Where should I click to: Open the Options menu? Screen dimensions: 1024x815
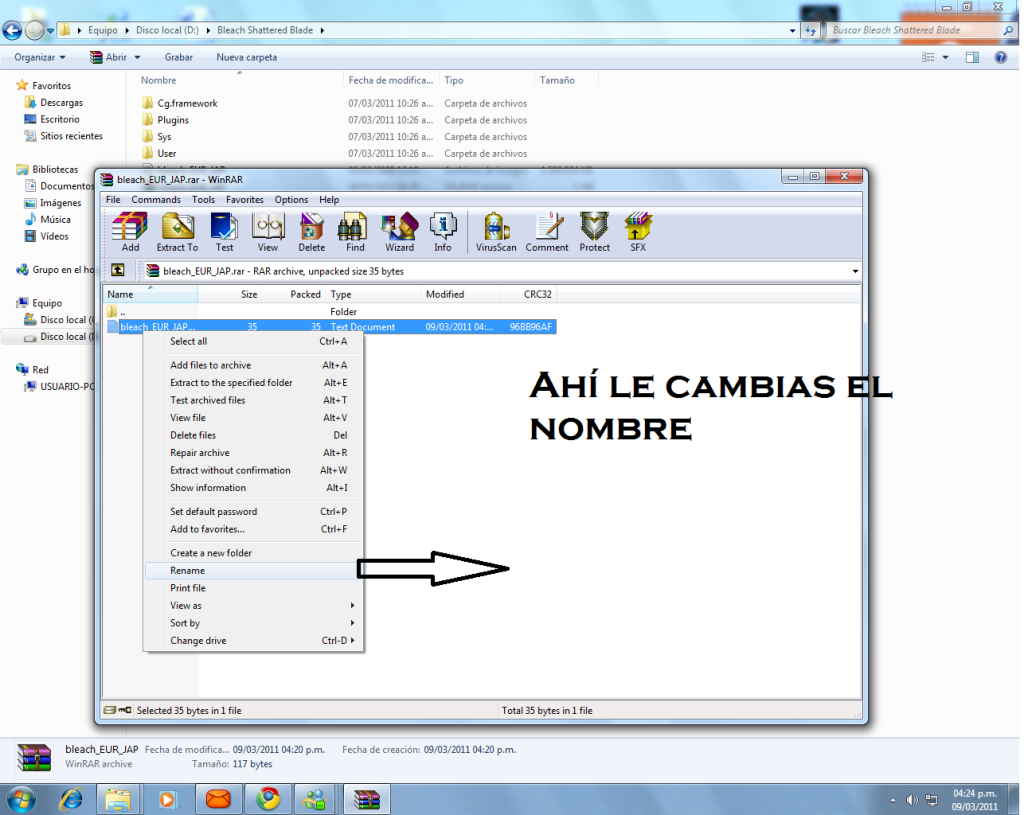click(291, 200)
